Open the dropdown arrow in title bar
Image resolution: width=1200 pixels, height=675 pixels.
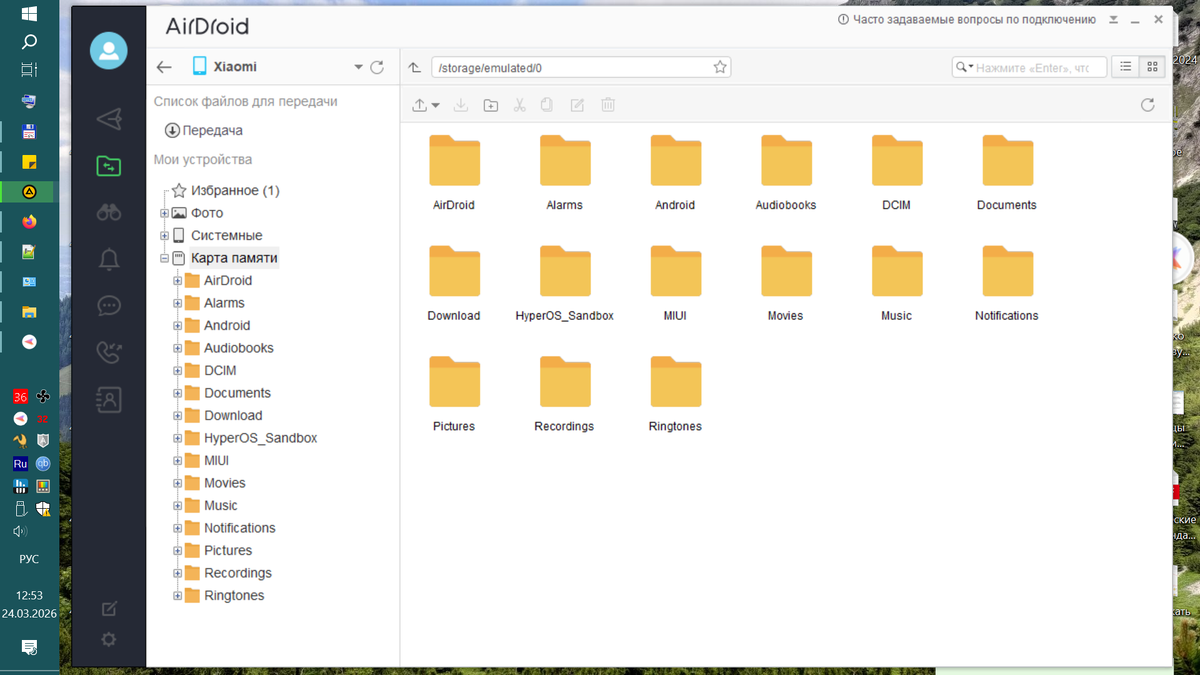[x=1113, y=19]
